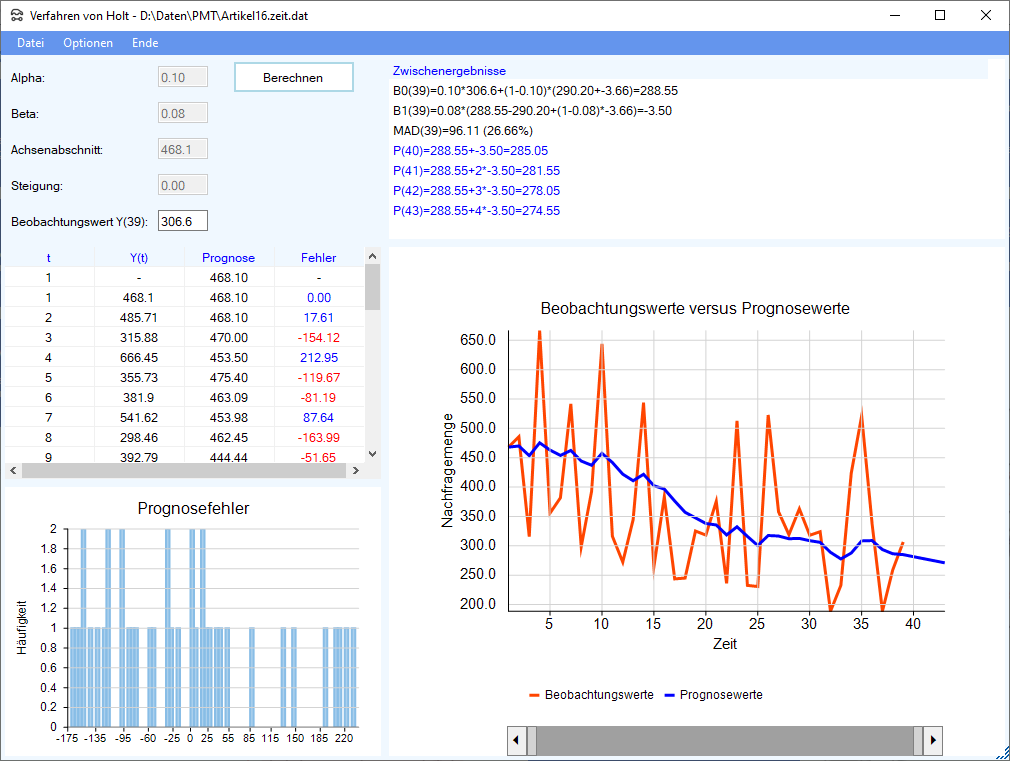Click the app icon in title bar

click(x=16, y=16)
